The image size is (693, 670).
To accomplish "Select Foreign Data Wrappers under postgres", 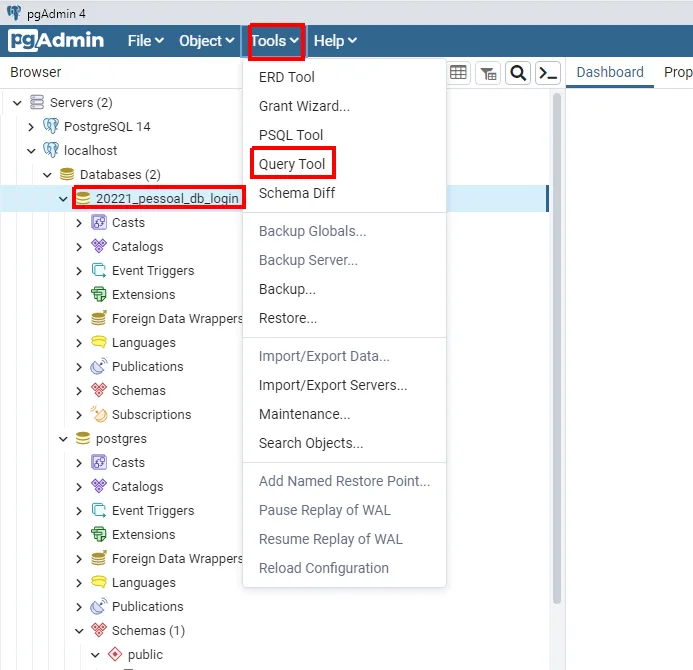I will 177,559.
